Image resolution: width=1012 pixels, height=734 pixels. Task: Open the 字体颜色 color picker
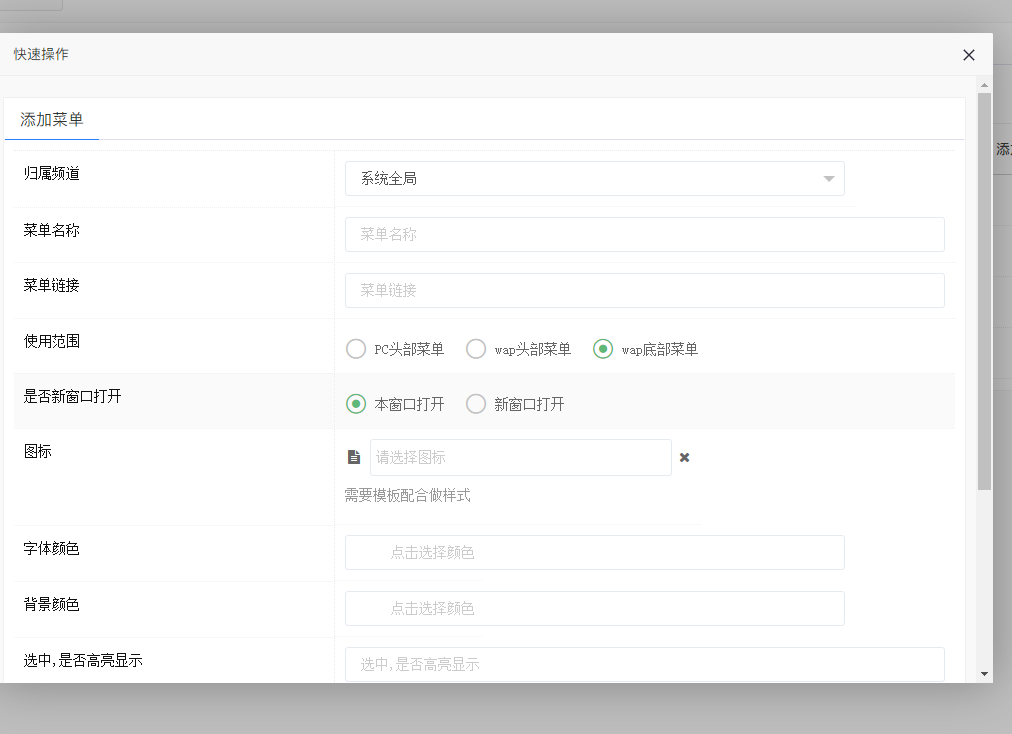(x=594, y=553)
